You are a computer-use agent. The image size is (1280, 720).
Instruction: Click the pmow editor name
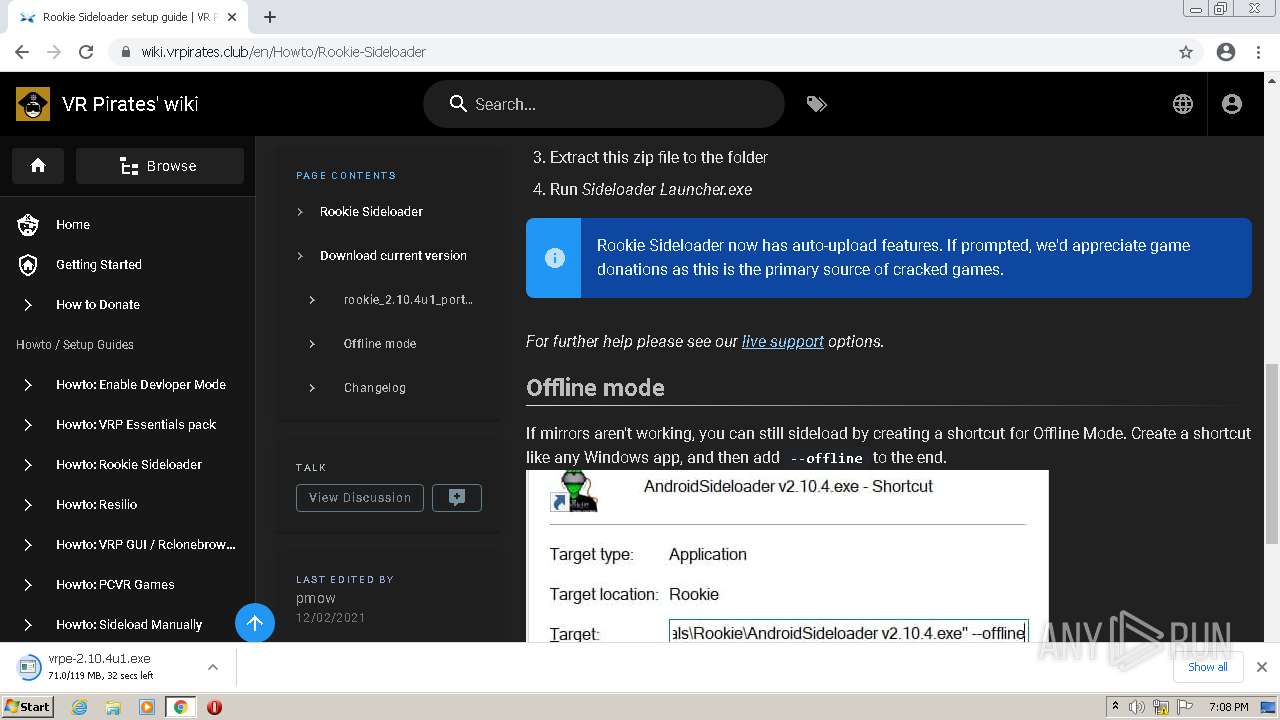tap(315, 598)
